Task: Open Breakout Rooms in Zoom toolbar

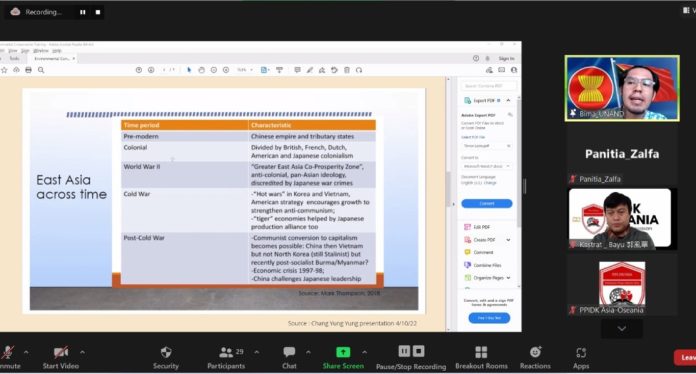Action: coord(481,358)
